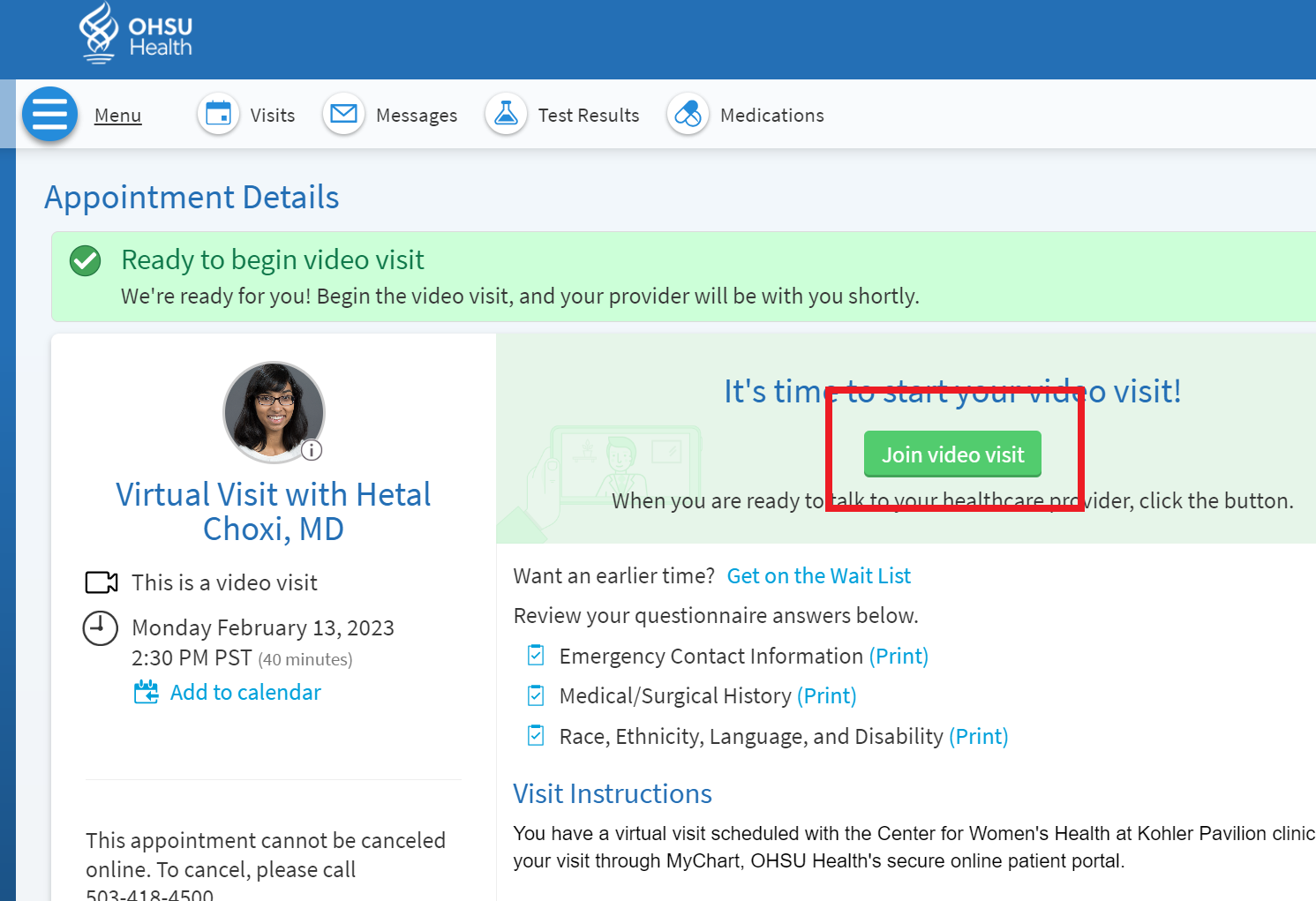Viewport: 1316px width, 901px height.
Task: Print the Medical/Surgical History answers
Action: pos(826,696)
